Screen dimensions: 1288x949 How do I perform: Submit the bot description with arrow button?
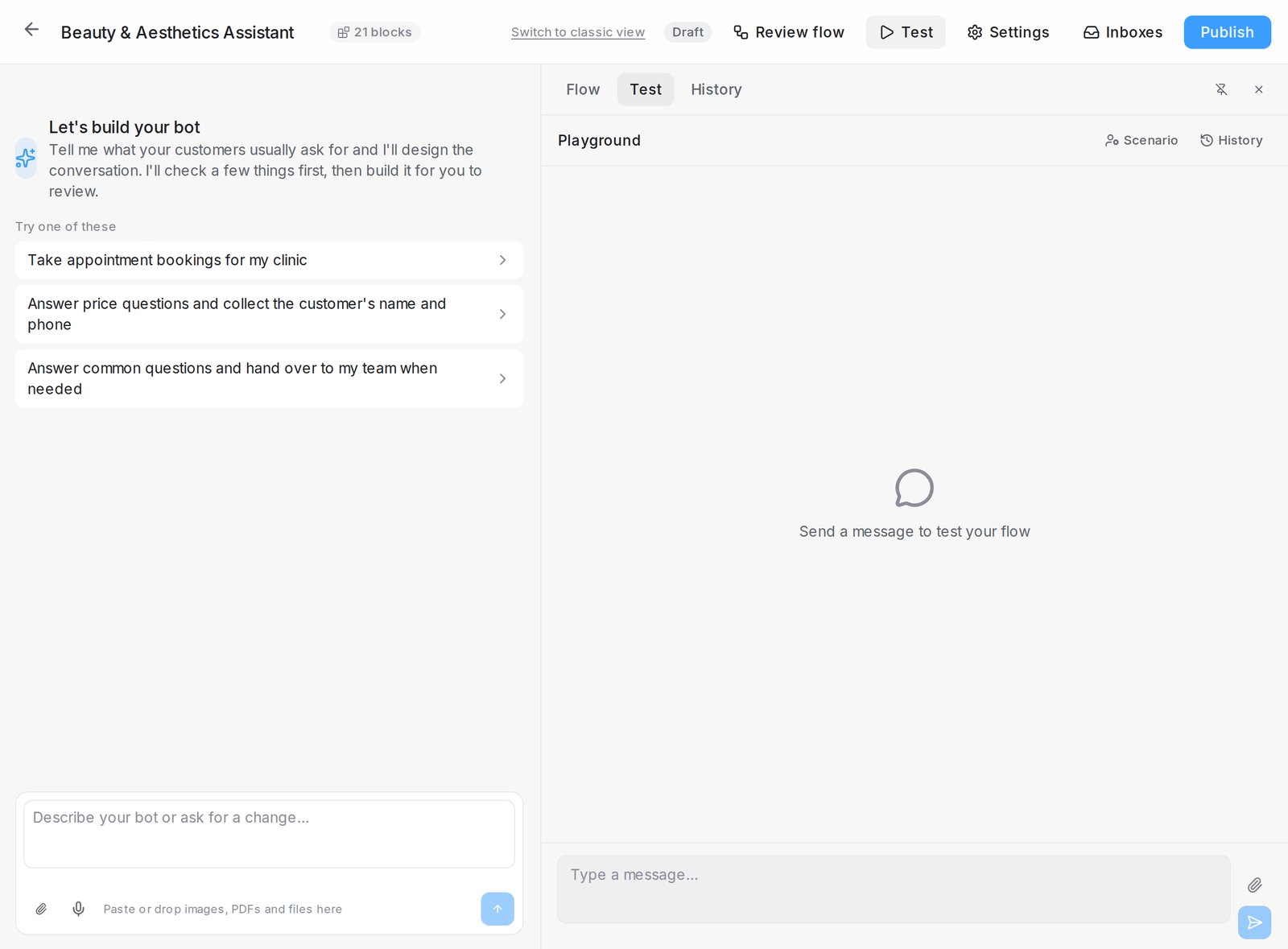coord(497,909)
